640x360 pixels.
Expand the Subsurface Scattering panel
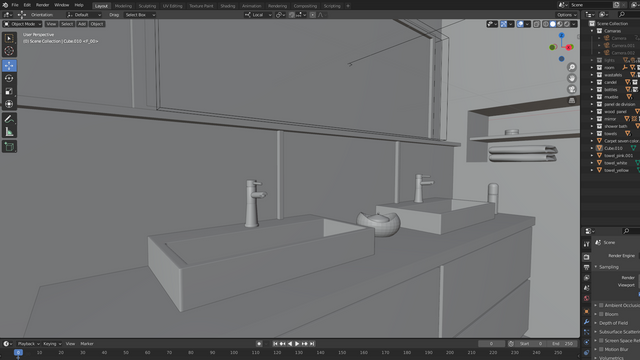pos(596,332)
